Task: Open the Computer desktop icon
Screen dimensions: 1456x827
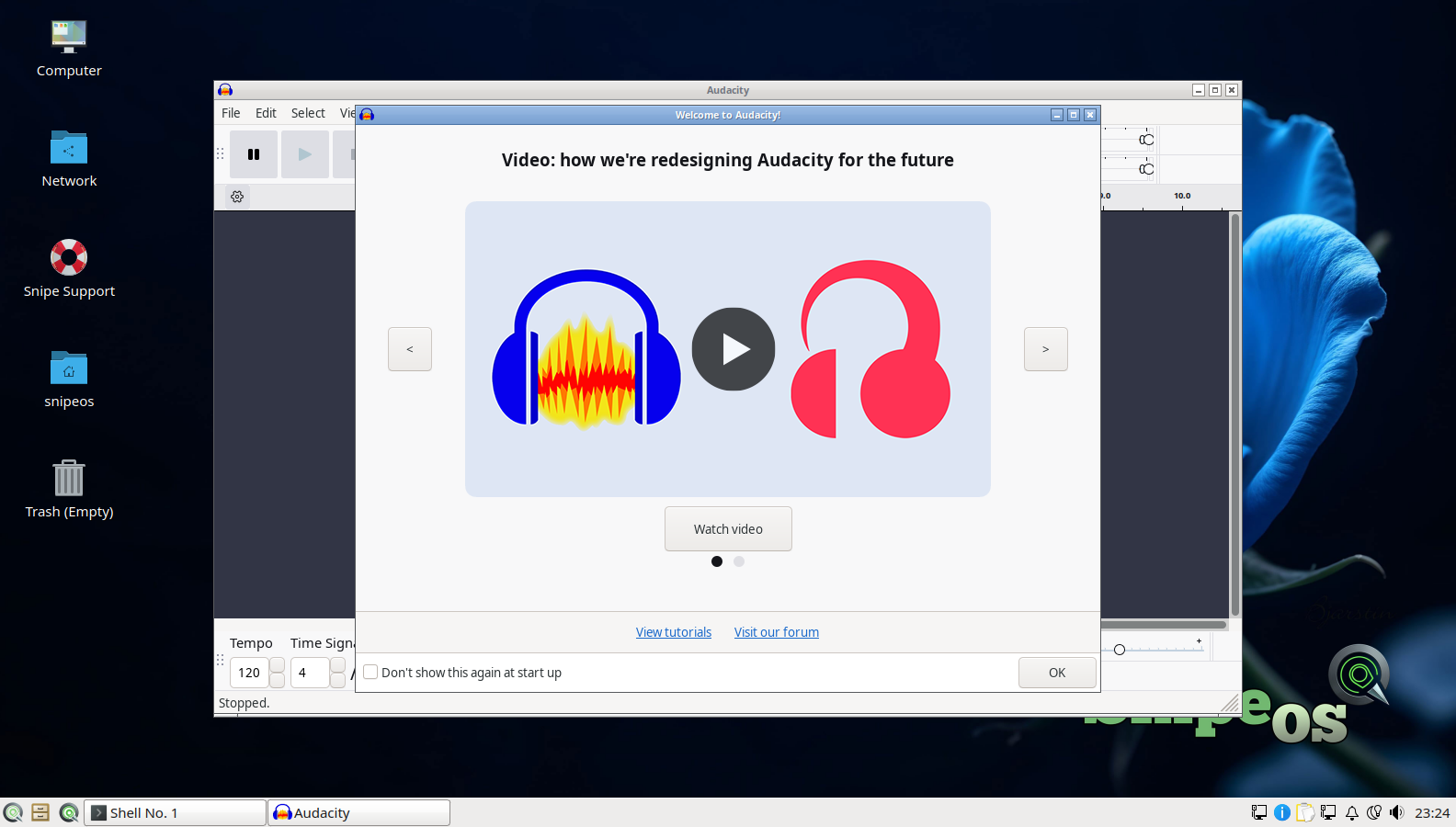Action: click(69, 50)
